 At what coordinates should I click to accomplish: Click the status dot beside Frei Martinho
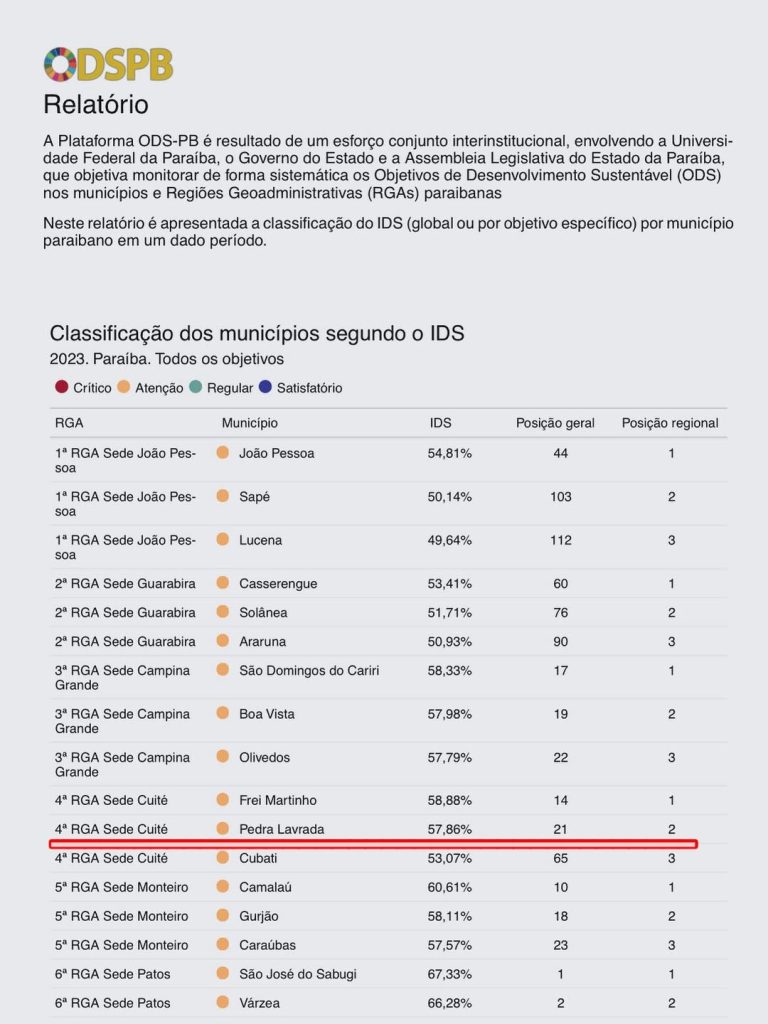[223, 799]
